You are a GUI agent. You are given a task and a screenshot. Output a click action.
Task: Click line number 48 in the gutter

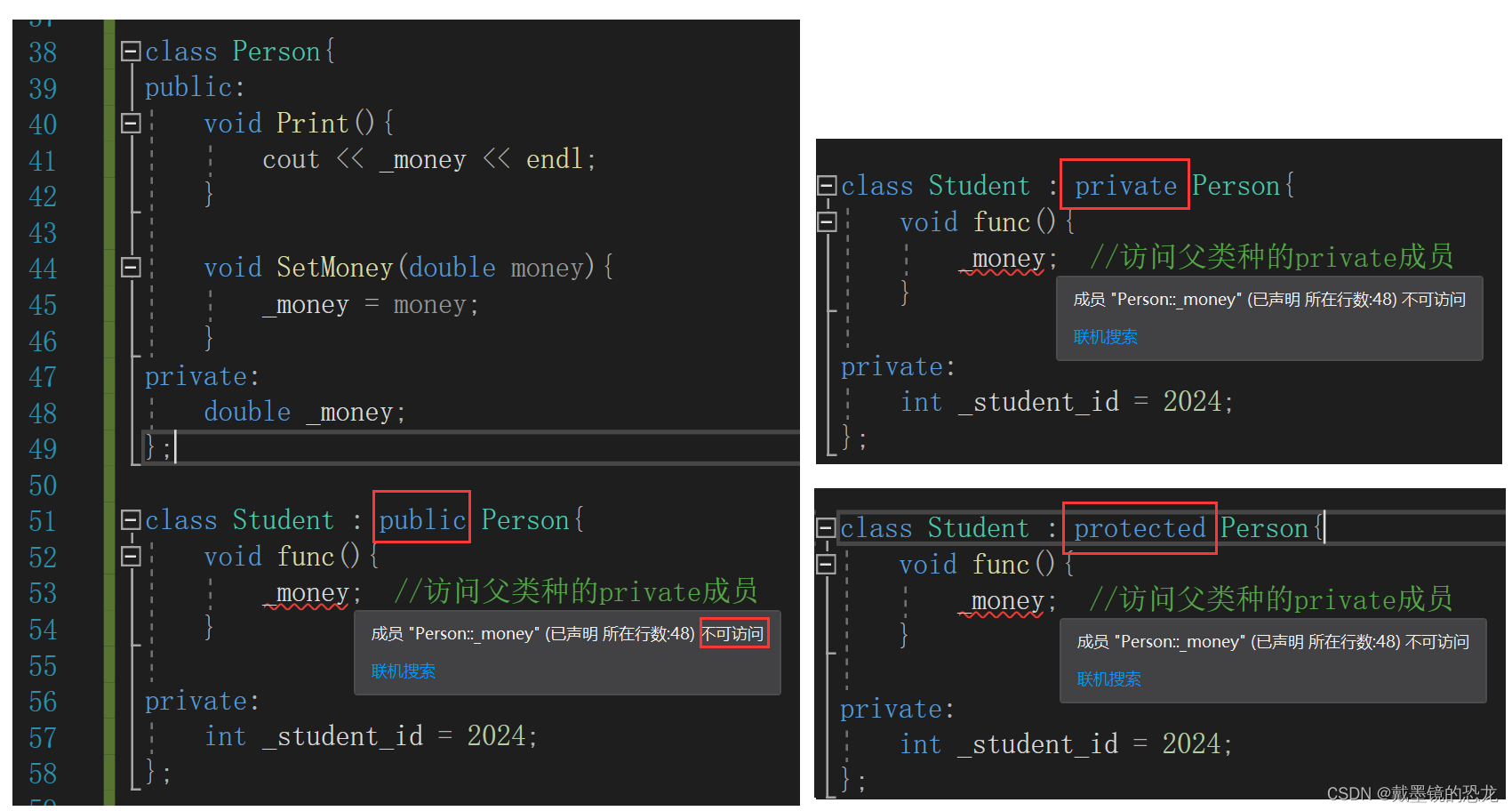coord(43,414)
